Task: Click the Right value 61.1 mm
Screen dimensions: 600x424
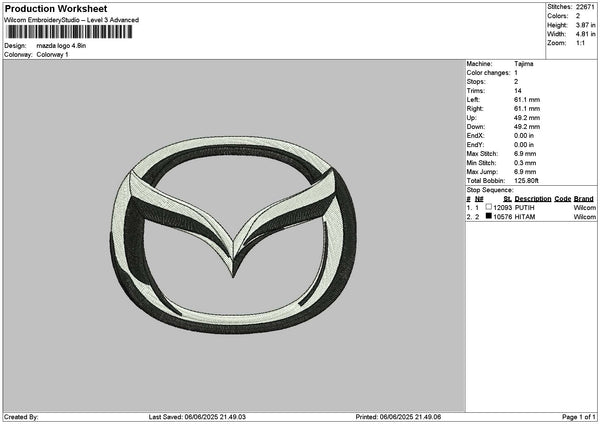Action: tap(527, 109)
